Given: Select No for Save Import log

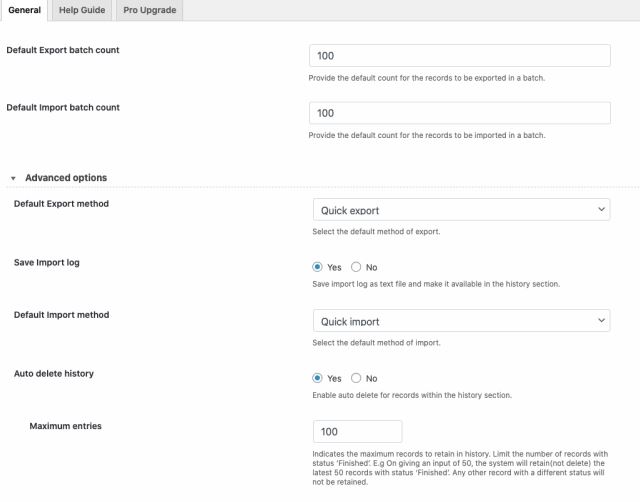Looking at the screenshot, I should point(356,267).
